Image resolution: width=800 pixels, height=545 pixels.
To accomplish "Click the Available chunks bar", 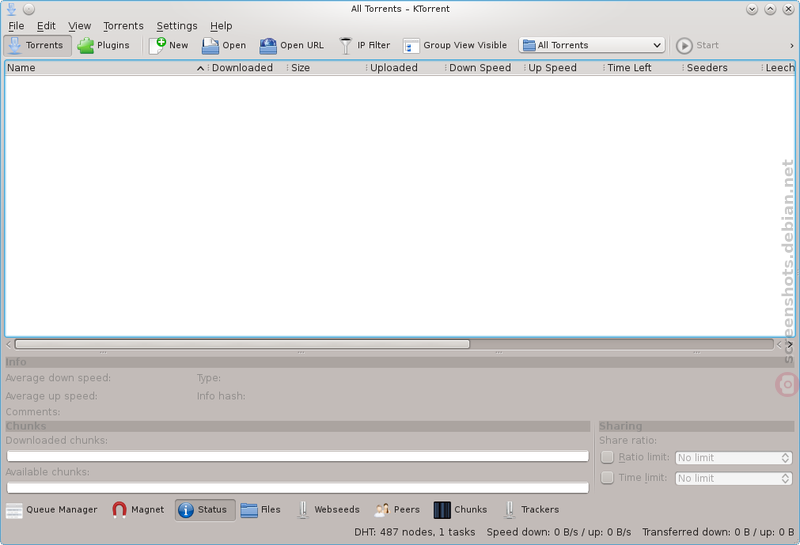I will pos(297,487).
